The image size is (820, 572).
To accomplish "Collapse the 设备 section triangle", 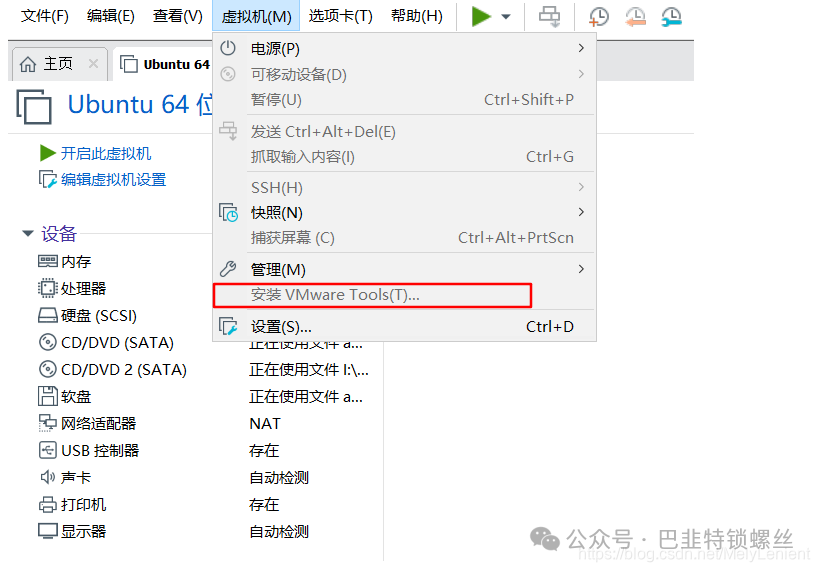I will (28, 234).
